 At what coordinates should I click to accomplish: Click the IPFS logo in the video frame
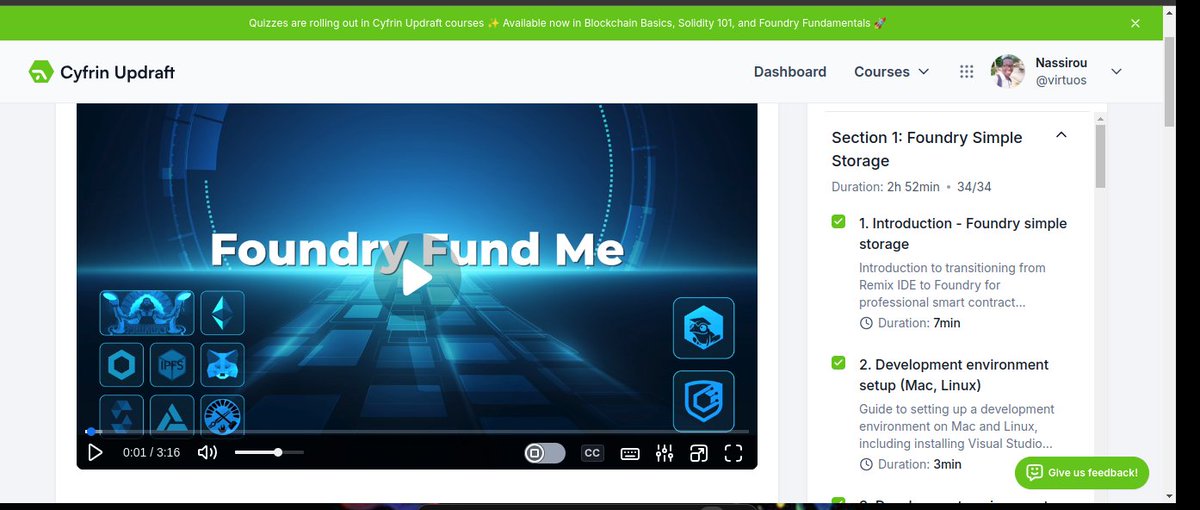coord(172,366)
